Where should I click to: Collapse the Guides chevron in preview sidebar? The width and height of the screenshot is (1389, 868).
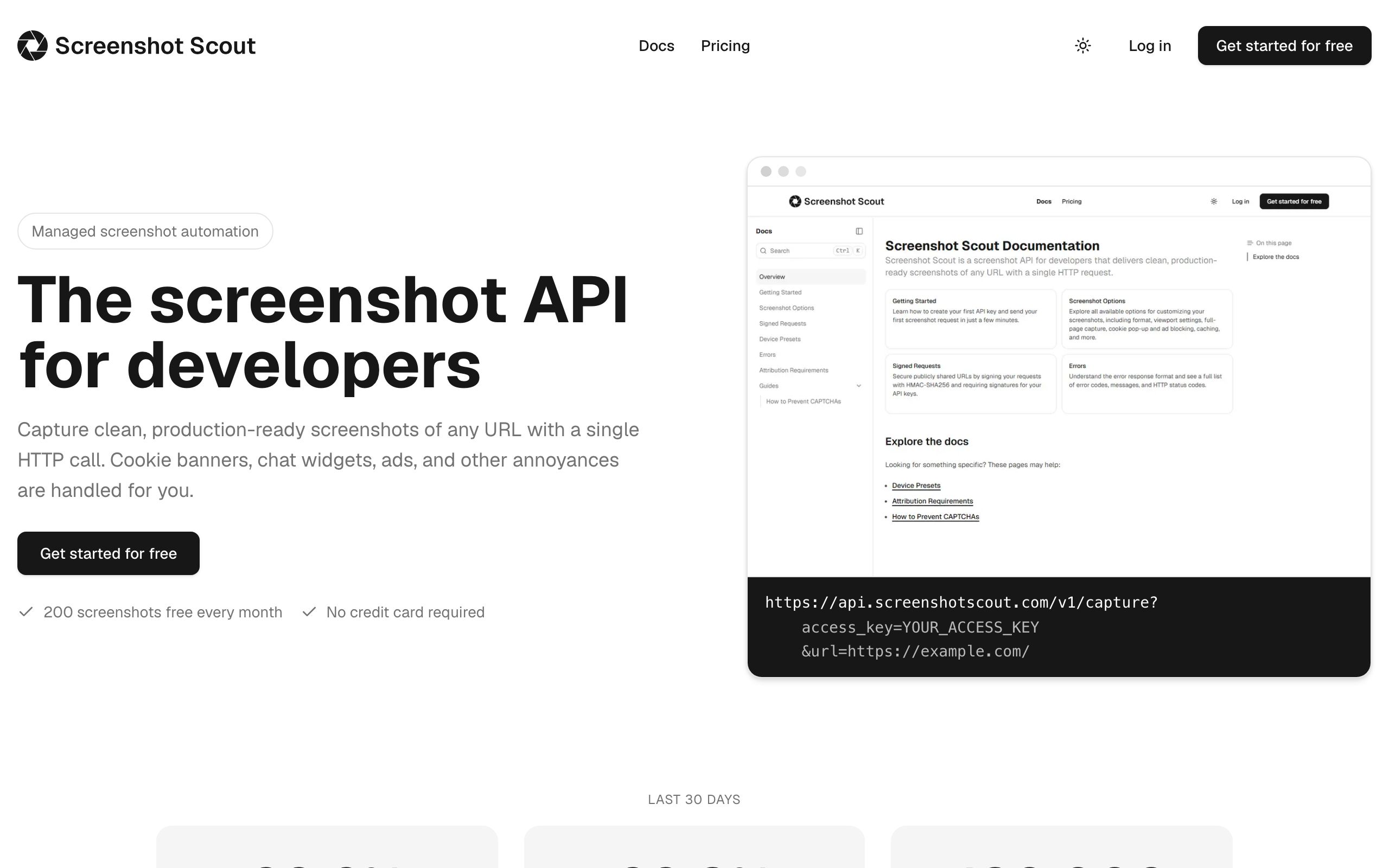(x=858, y=386)
